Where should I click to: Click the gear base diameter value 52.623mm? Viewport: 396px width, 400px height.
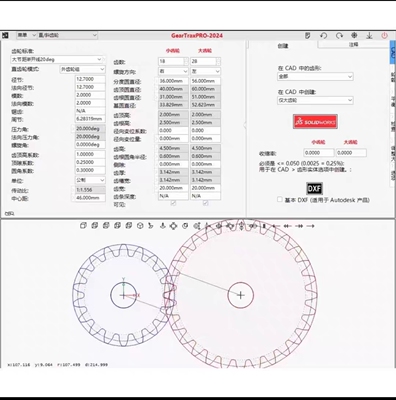coord(205,105)
